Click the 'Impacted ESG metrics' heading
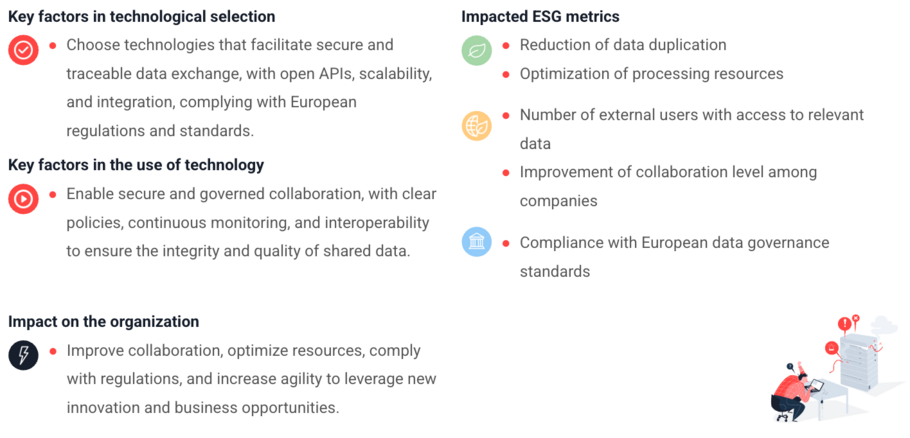 point(540,16)
